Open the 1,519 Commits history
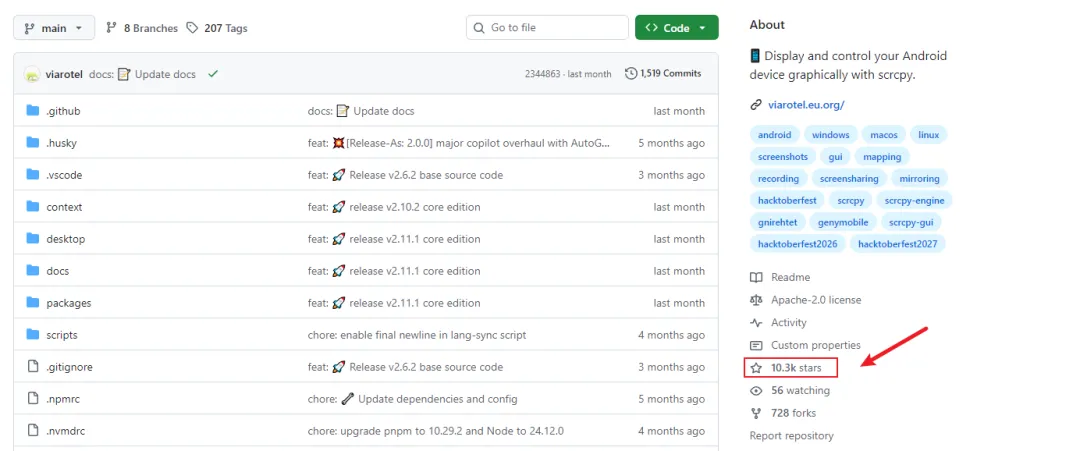The image size is (1080, 451). [x=663, y=74]
